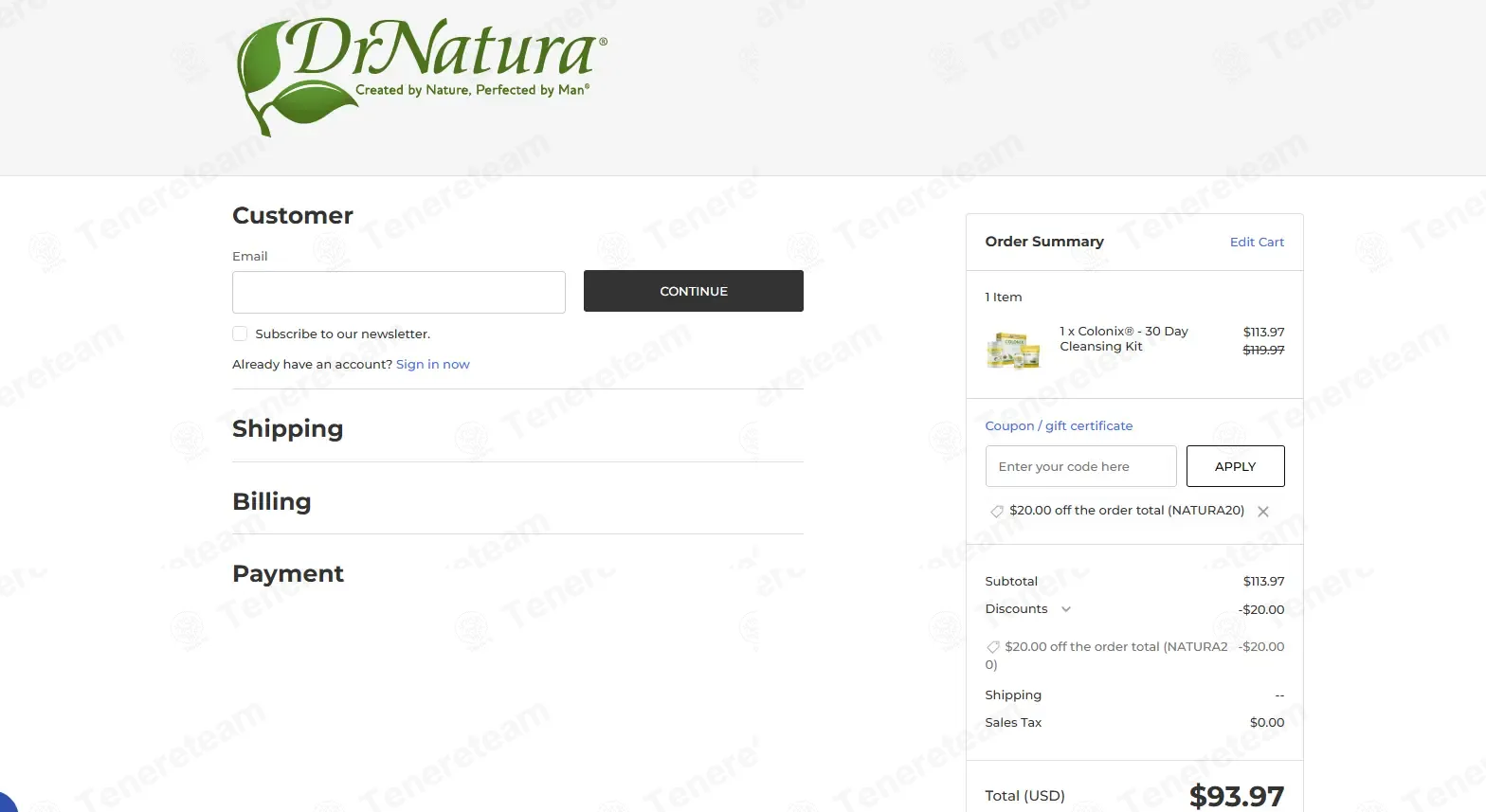Collapse the Discounts breakdown chevron
Viewport: 1486px width, 812px height.
pos(1066,609)
